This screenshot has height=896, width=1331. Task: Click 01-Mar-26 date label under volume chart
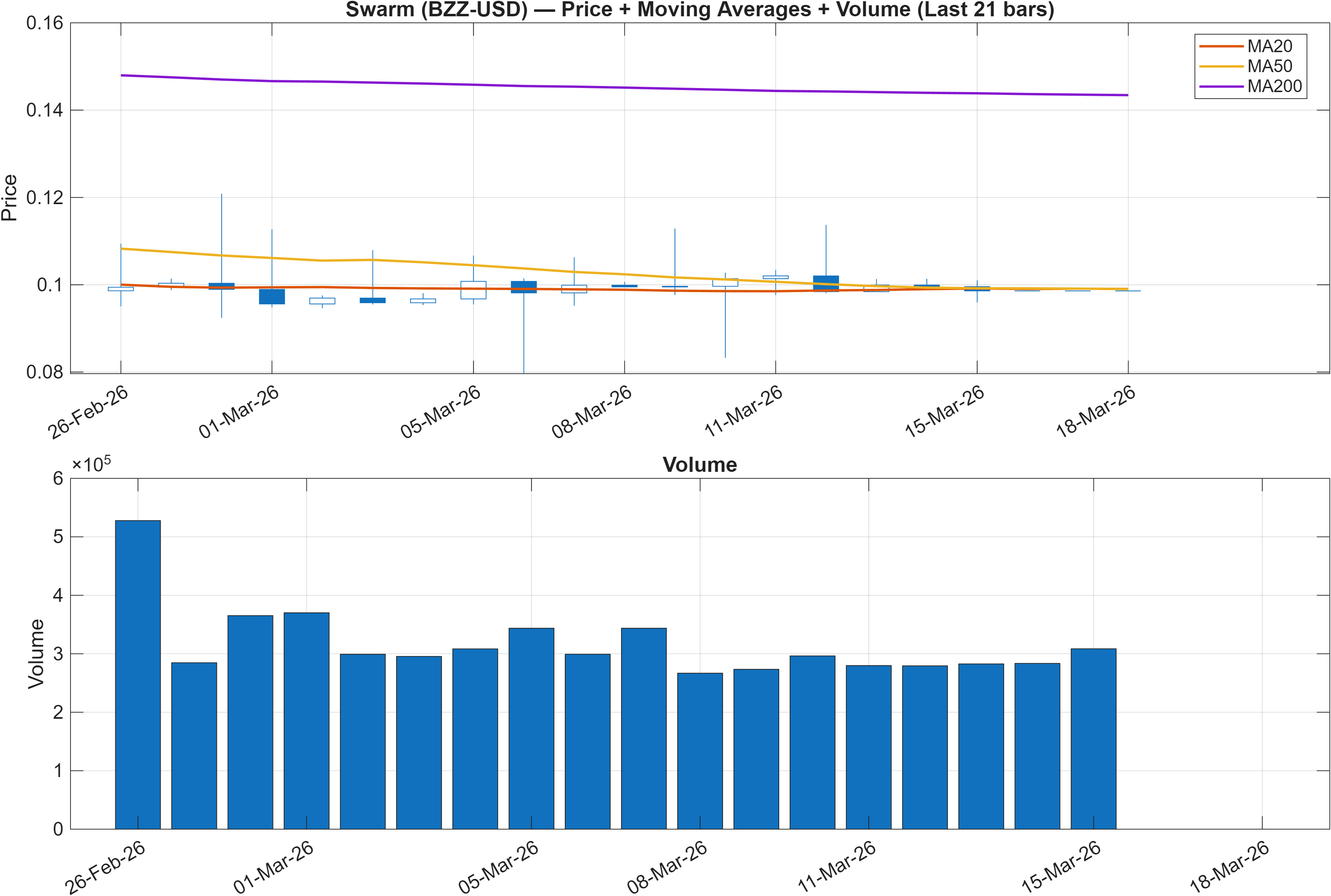click(274, 867)
